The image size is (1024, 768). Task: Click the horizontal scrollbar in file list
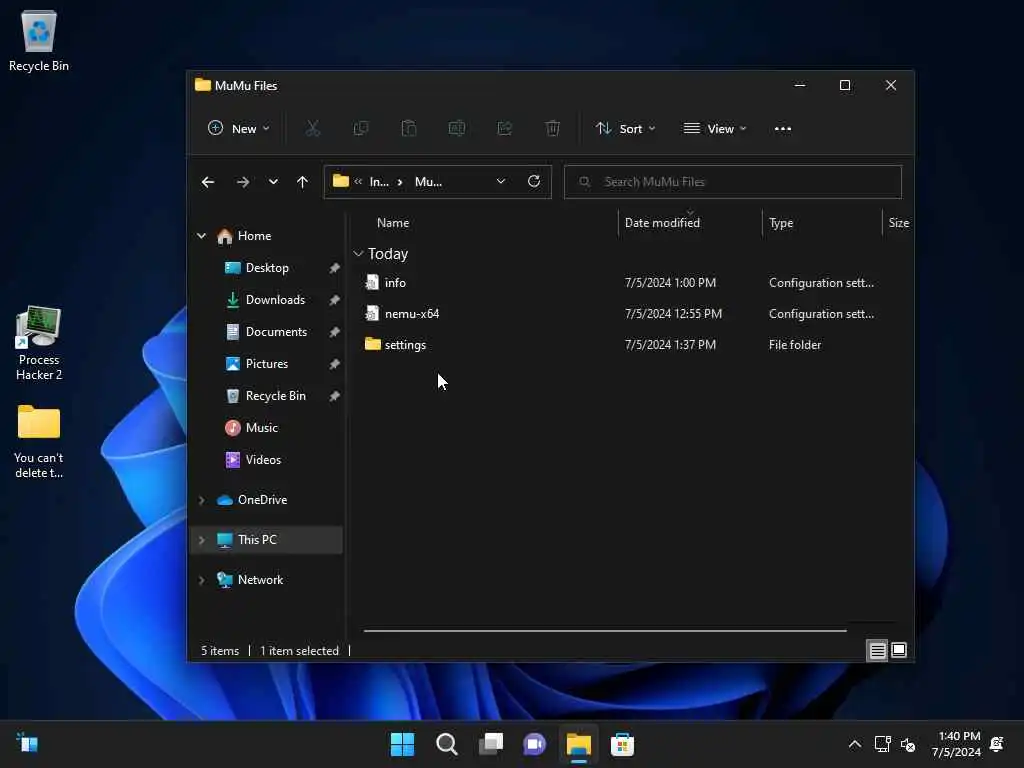[605, 631]
